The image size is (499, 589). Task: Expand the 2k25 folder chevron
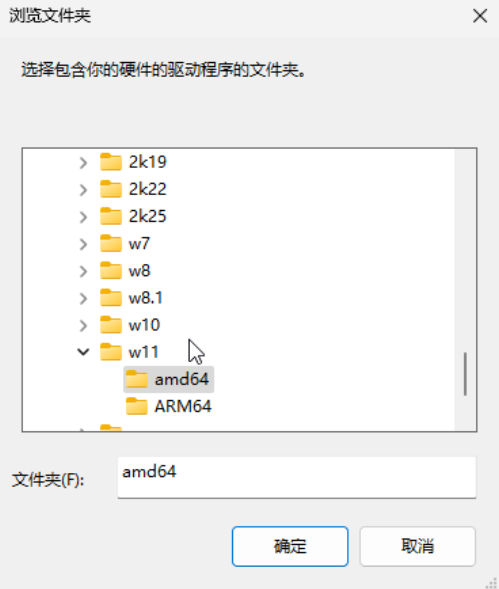pos(83,217)
